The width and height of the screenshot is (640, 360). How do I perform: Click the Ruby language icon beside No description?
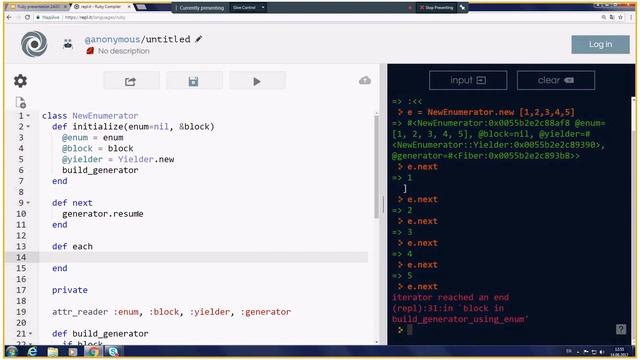[90, 51]
